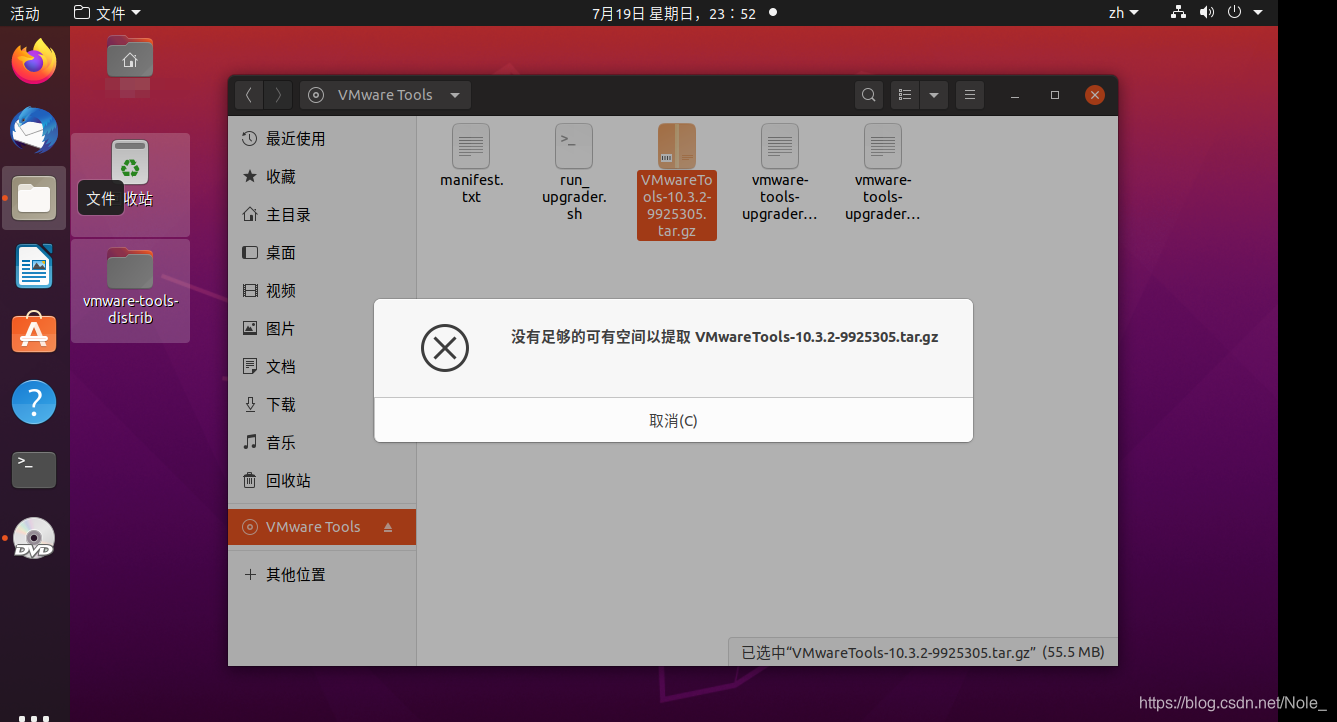Open 回收站 in the sidebar

tap(322, 481)
